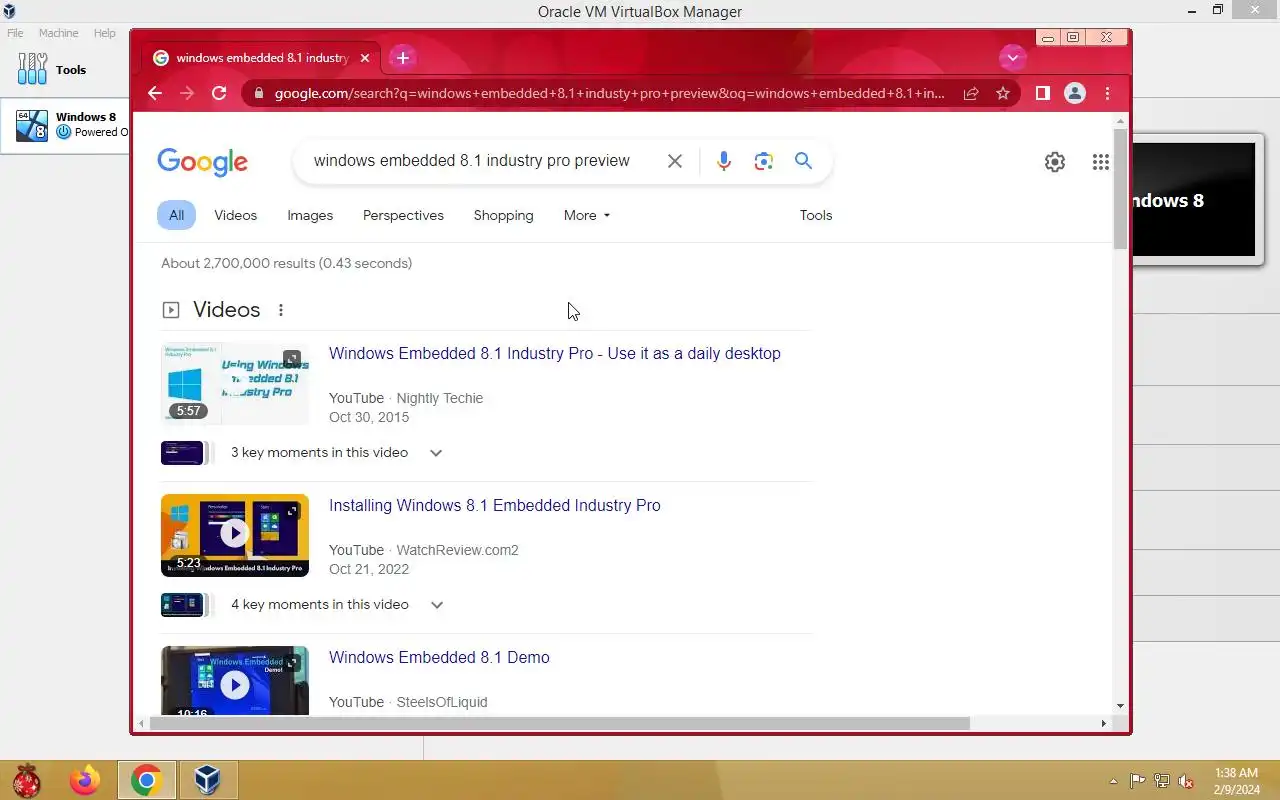Open search Tools options
This screenshot has height=800, width=1280.
[816, 215]
